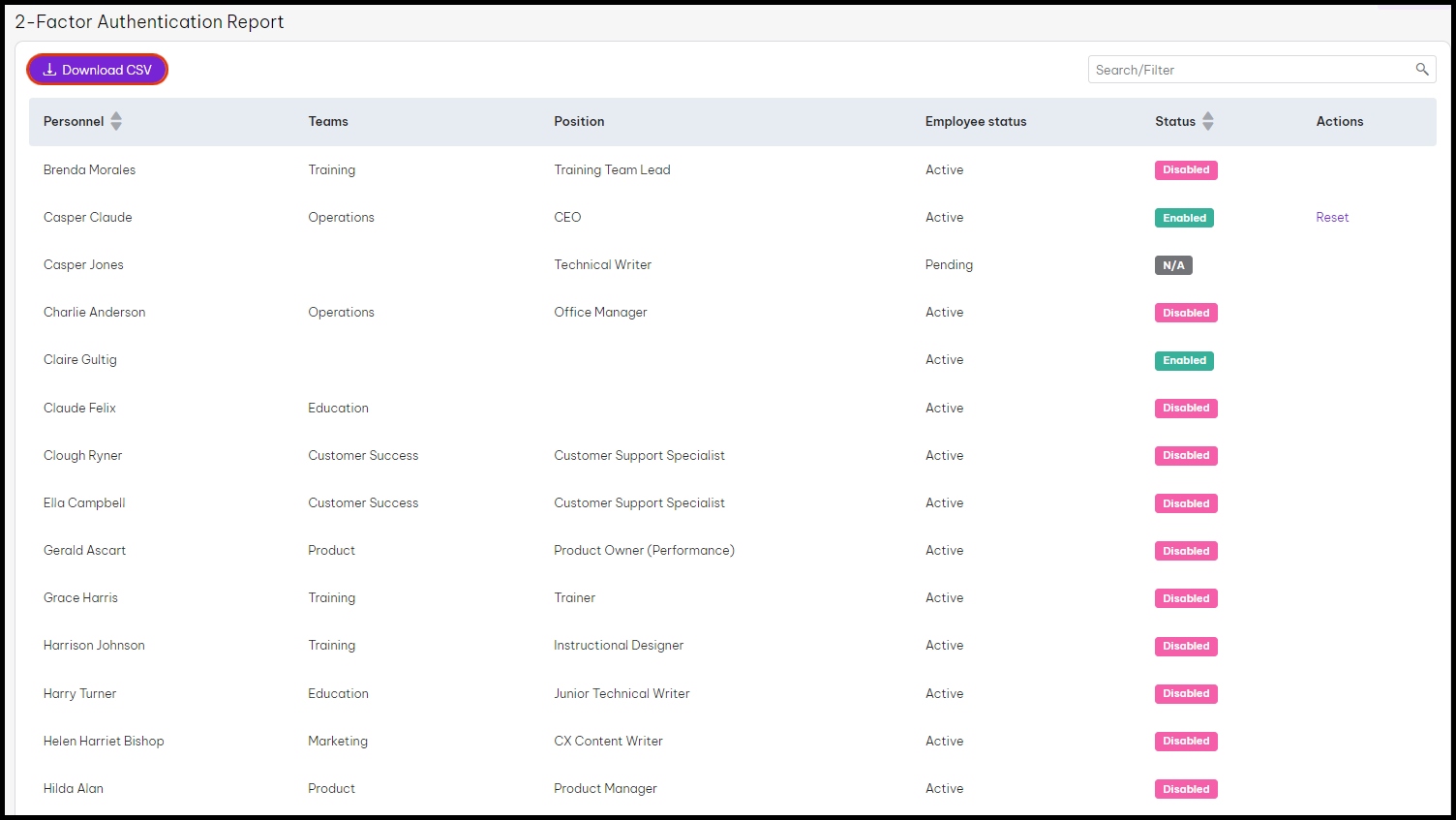
Task: Click the Pending employee status cell
Action: click(949, 265)
